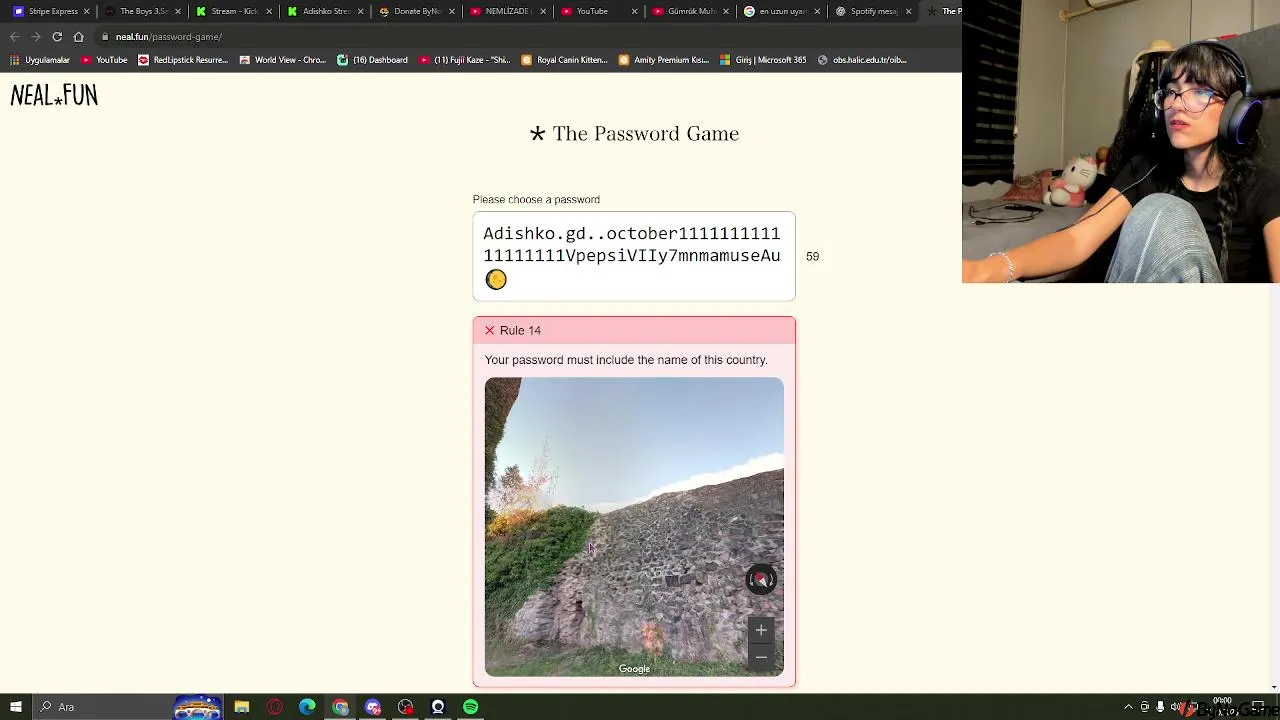Screen dimensions: 1280x720
Task: Zoom out on the Street View
Action: (761, 657)
